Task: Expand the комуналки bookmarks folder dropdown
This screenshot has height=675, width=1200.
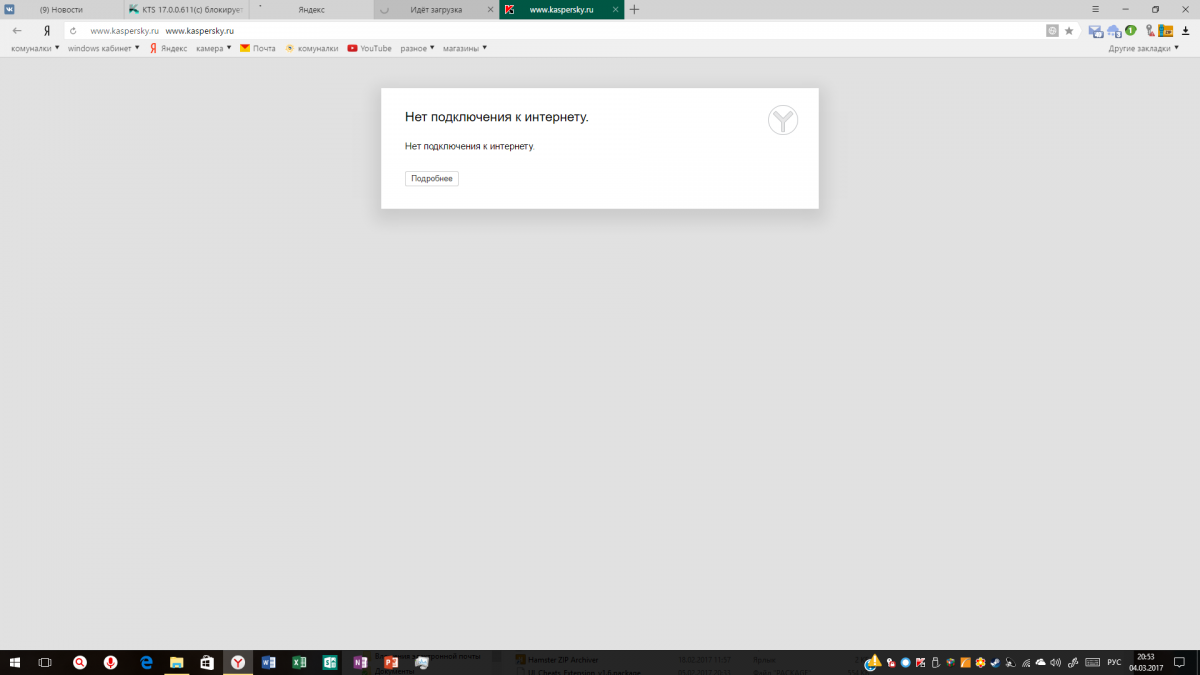Action: 35,48
